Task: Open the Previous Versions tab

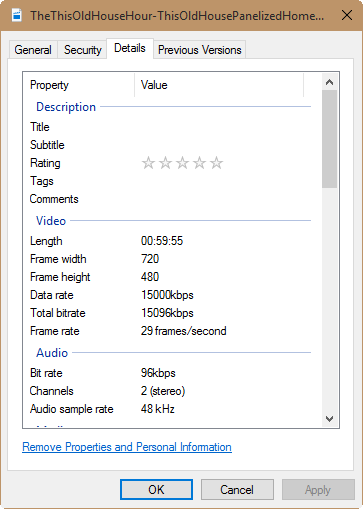Action: tap(200, 50)
